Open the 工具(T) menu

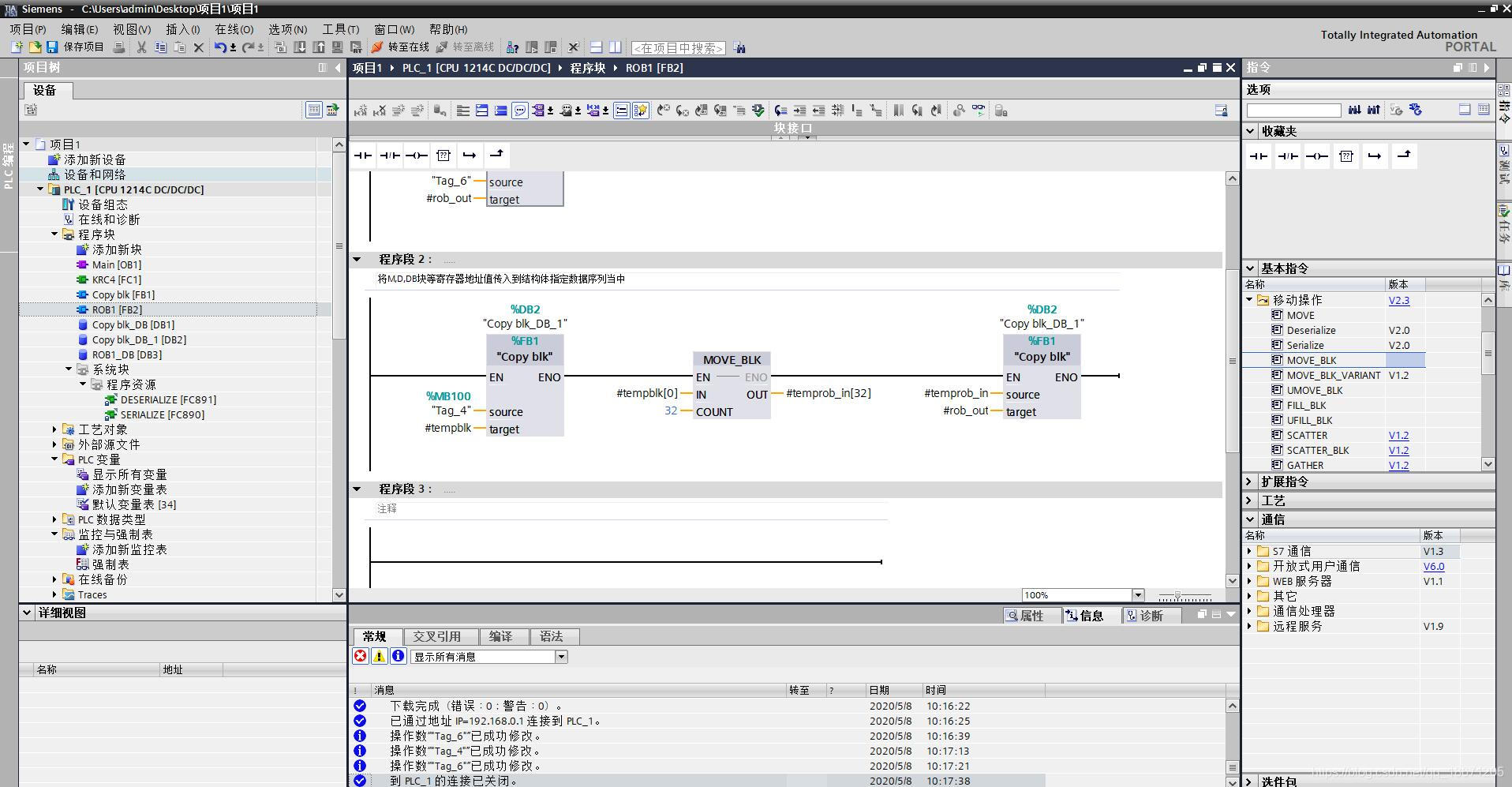[x=340, y=29]
